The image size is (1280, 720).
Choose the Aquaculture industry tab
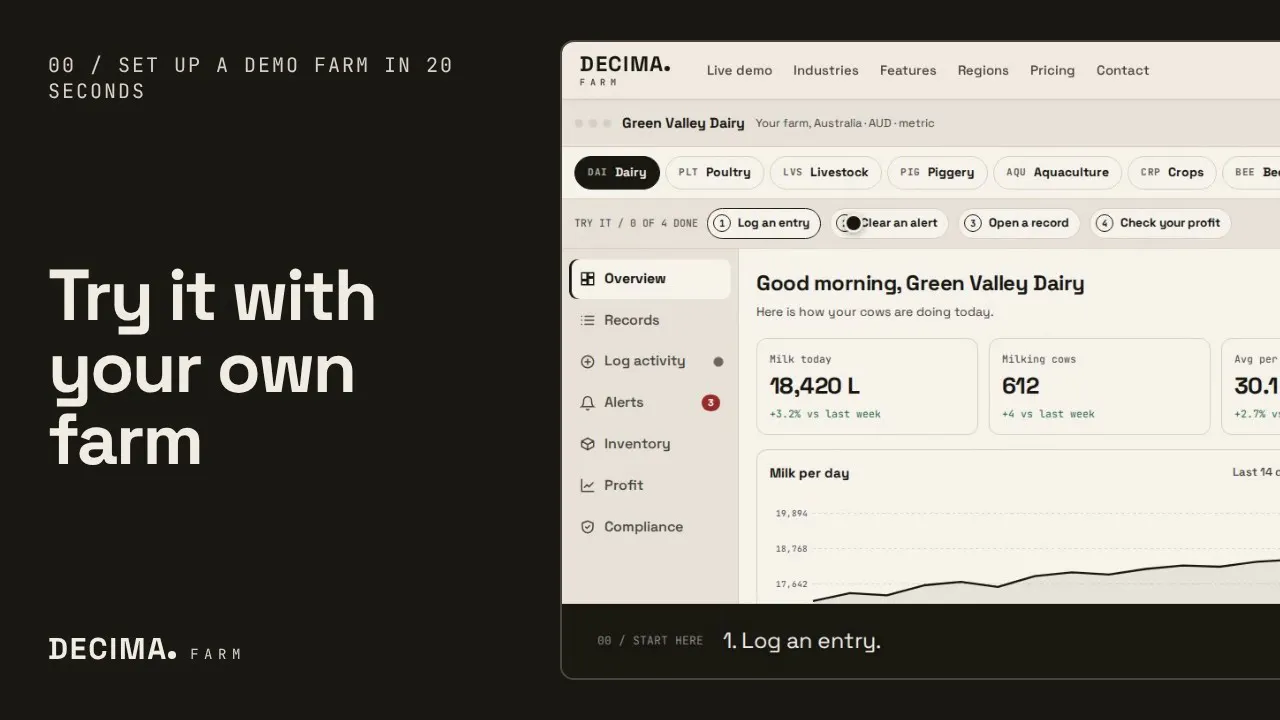click(1057, 172)
